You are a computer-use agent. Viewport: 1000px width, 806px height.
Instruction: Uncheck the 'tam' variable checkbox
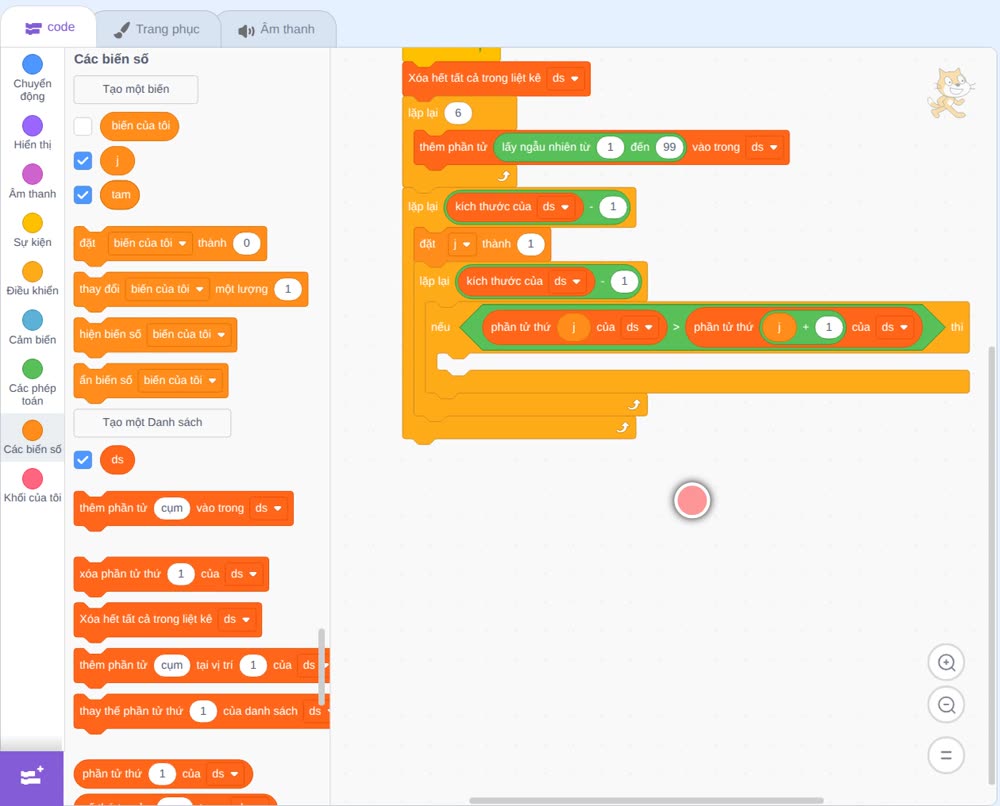pyautogui.click(x=83, y=194)
